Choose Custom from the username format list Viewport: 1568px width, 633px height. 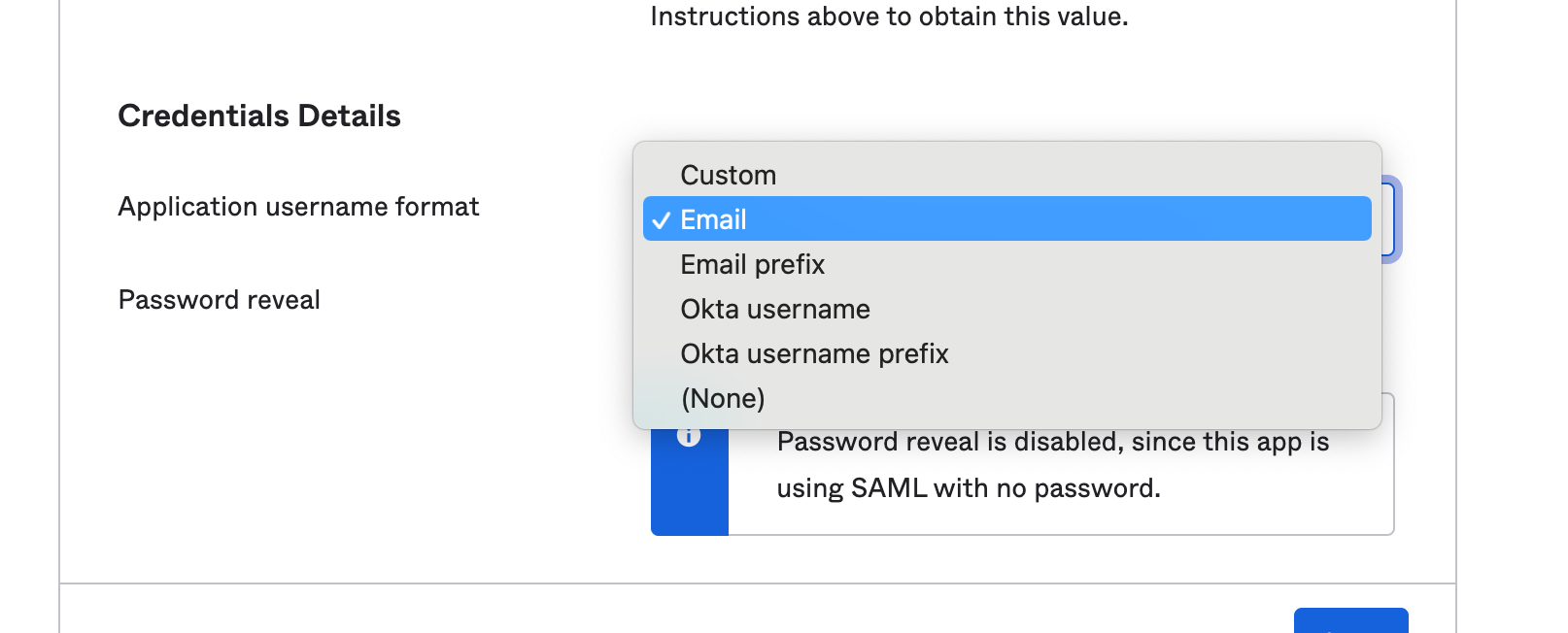click(x=728, y=175)
